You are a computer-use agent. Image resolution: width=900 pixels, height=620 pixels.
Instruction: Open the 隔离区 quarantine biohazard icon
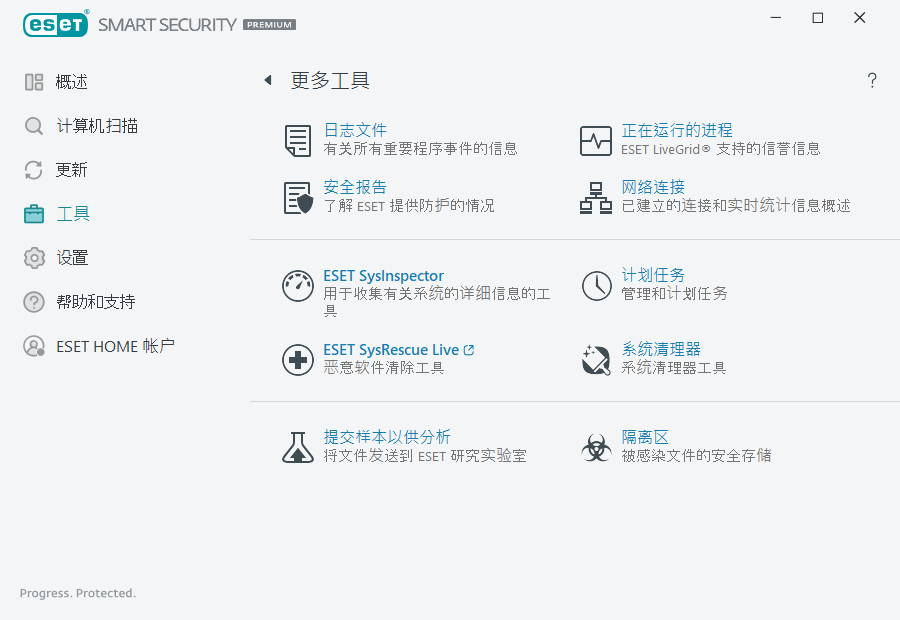click(595, 447)
